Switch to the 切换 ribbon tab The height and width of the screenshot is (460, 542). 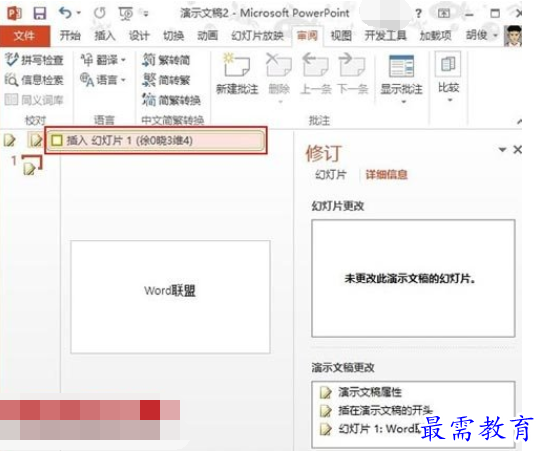click(173, 35)
